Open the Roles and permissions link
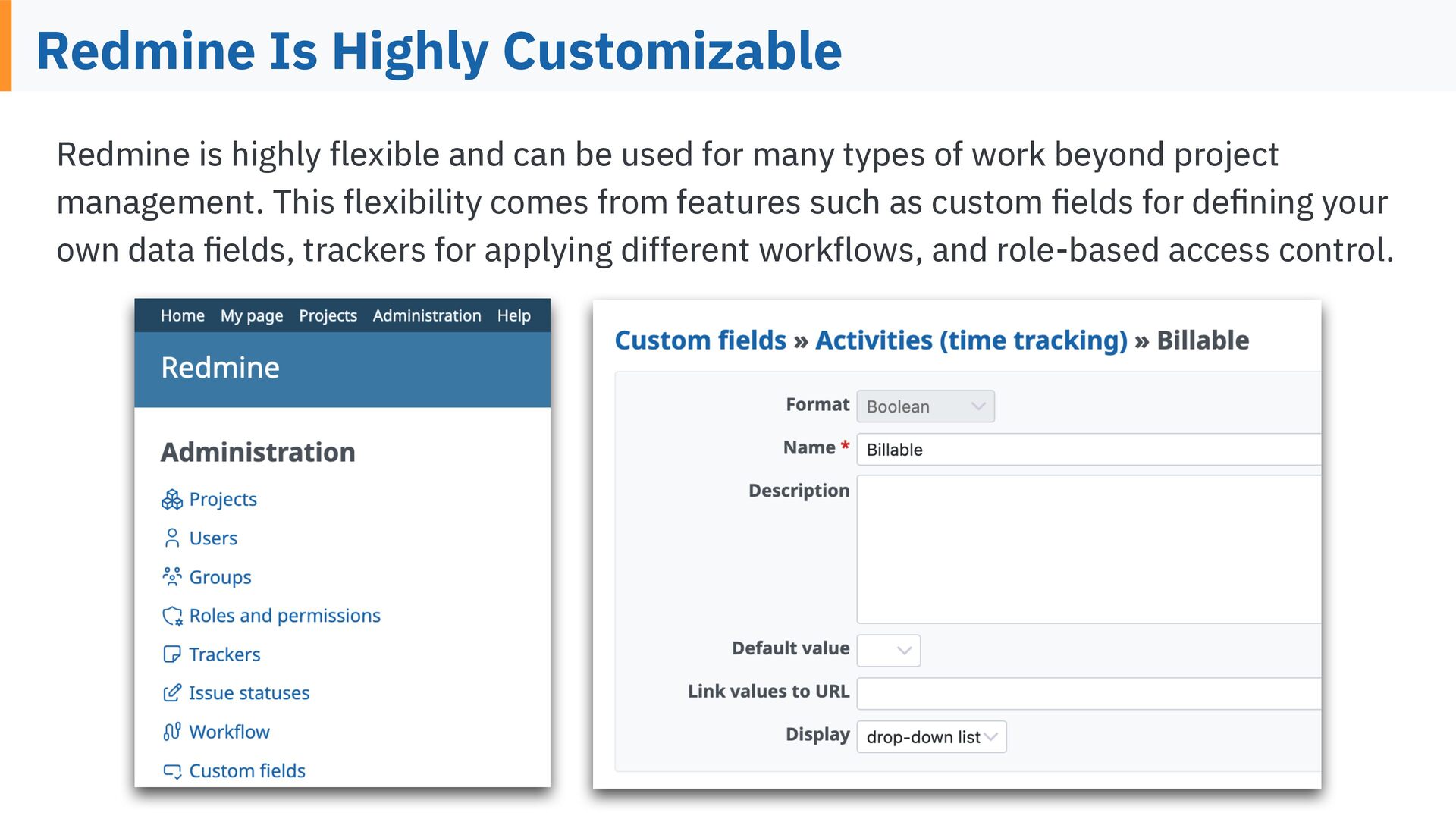The width and height of the screenshot is (1456, 819). (x=284, y=615)
